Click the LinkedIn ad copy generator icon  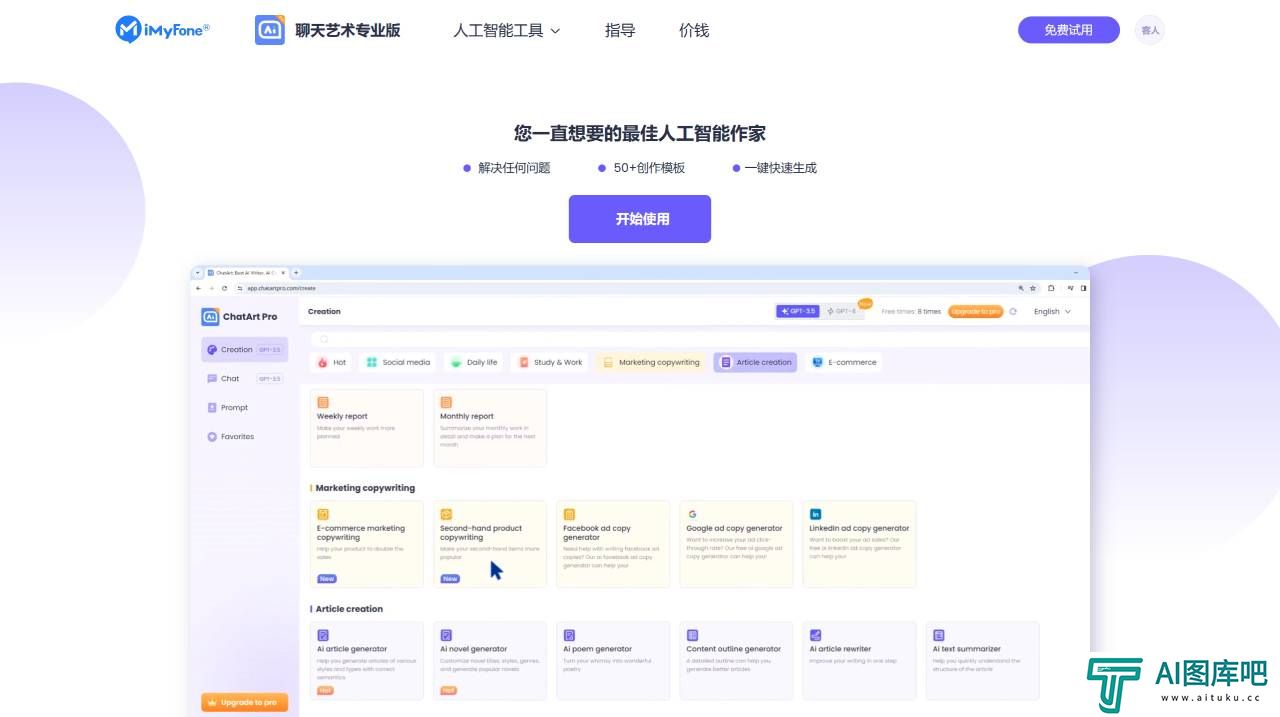(815, 514)
